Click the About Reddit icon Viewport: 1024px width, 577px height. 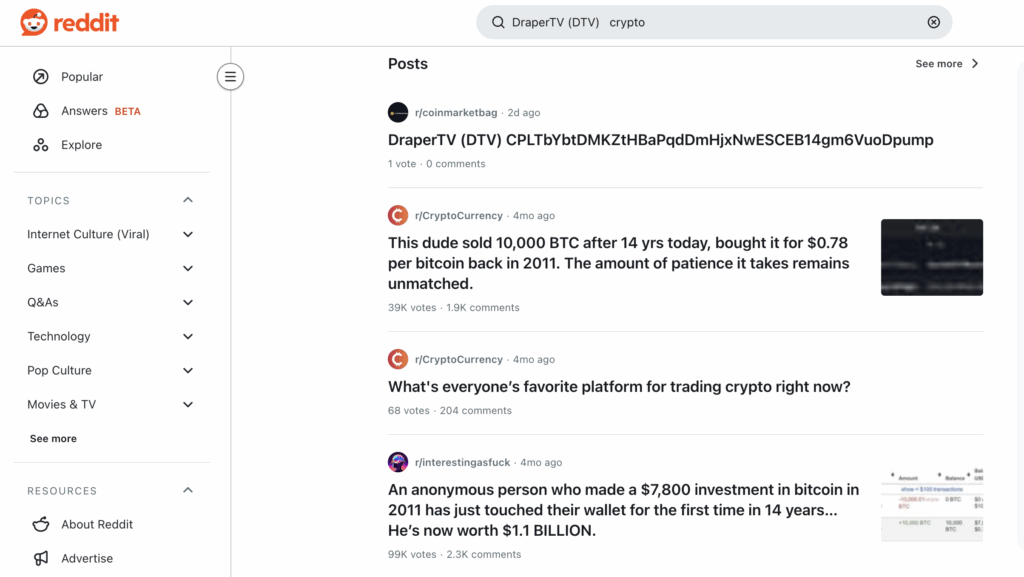(x=41, y=524)
